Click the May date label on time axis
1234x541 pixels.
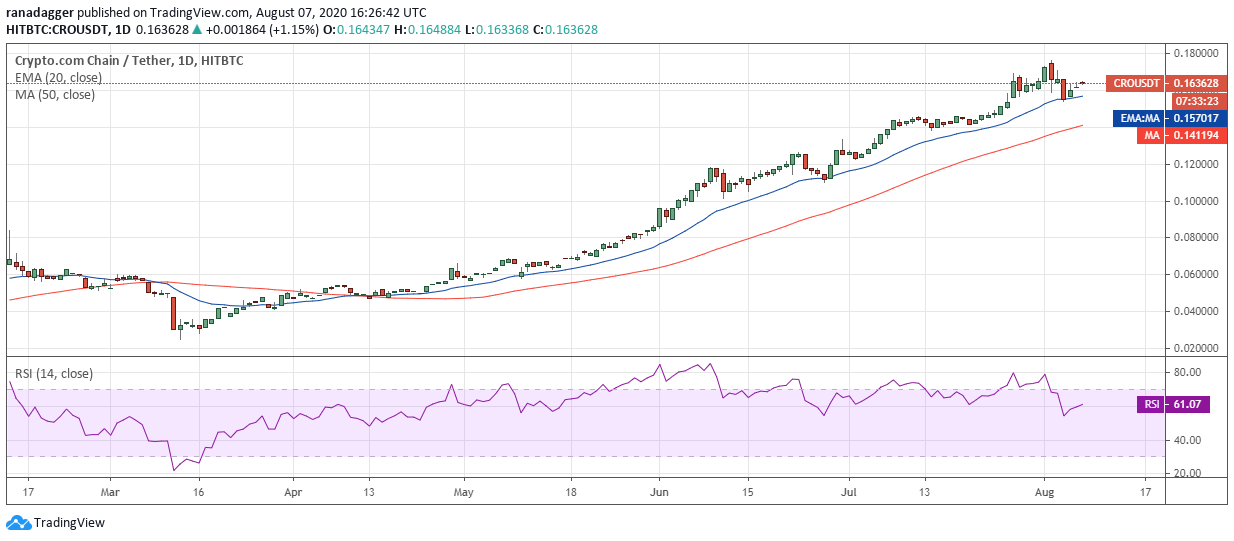(x=462, y=493)
